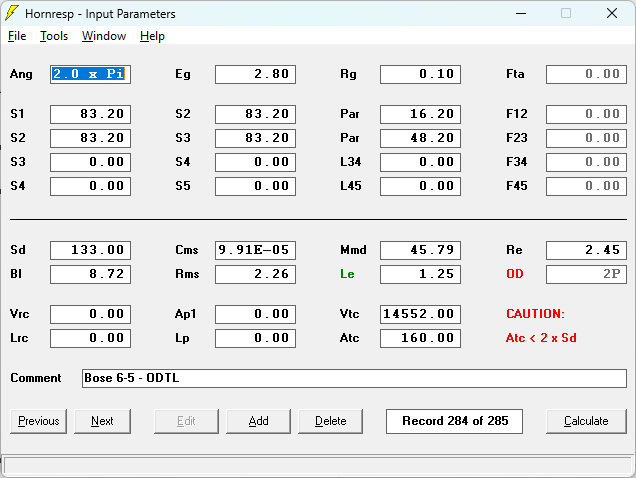Minimize the Hornresp window
Screen dimensions: 636x478
pyautogui.click(x=521, y=13)
